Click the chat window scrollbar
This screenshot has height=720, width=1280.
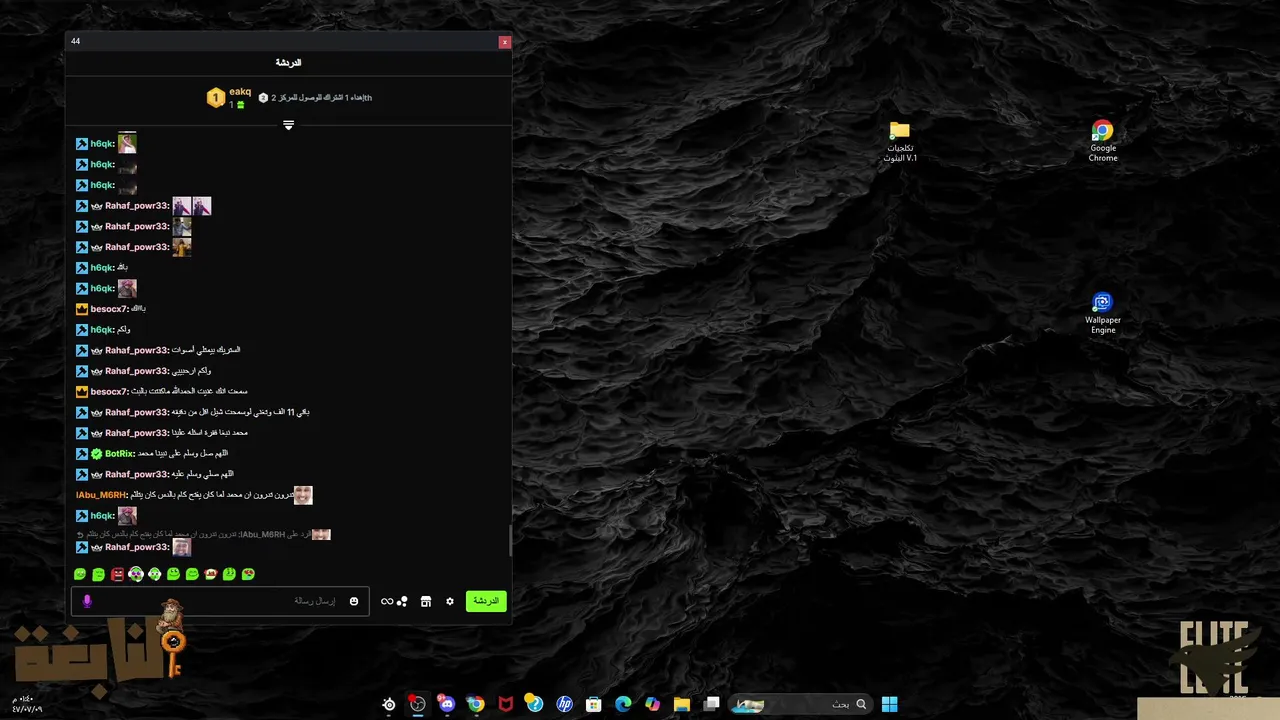[x=510, y=540]
